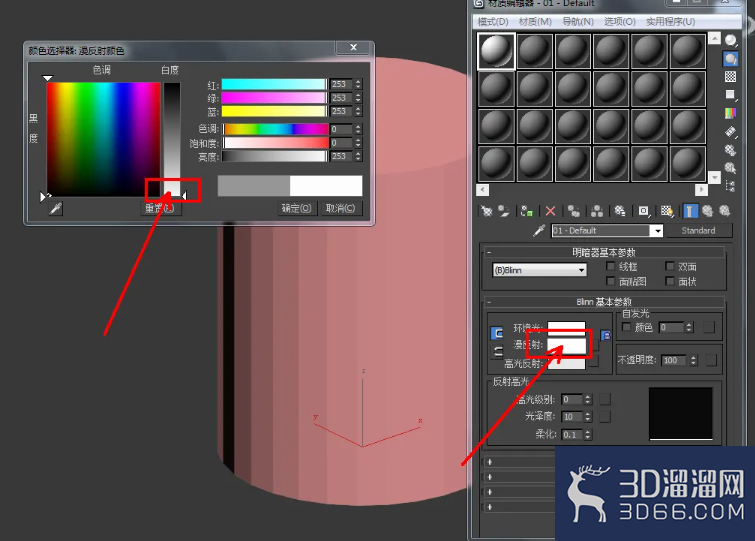
Task: Toggle the Backlight icon in side toolbar
Action: coord(731,59)
